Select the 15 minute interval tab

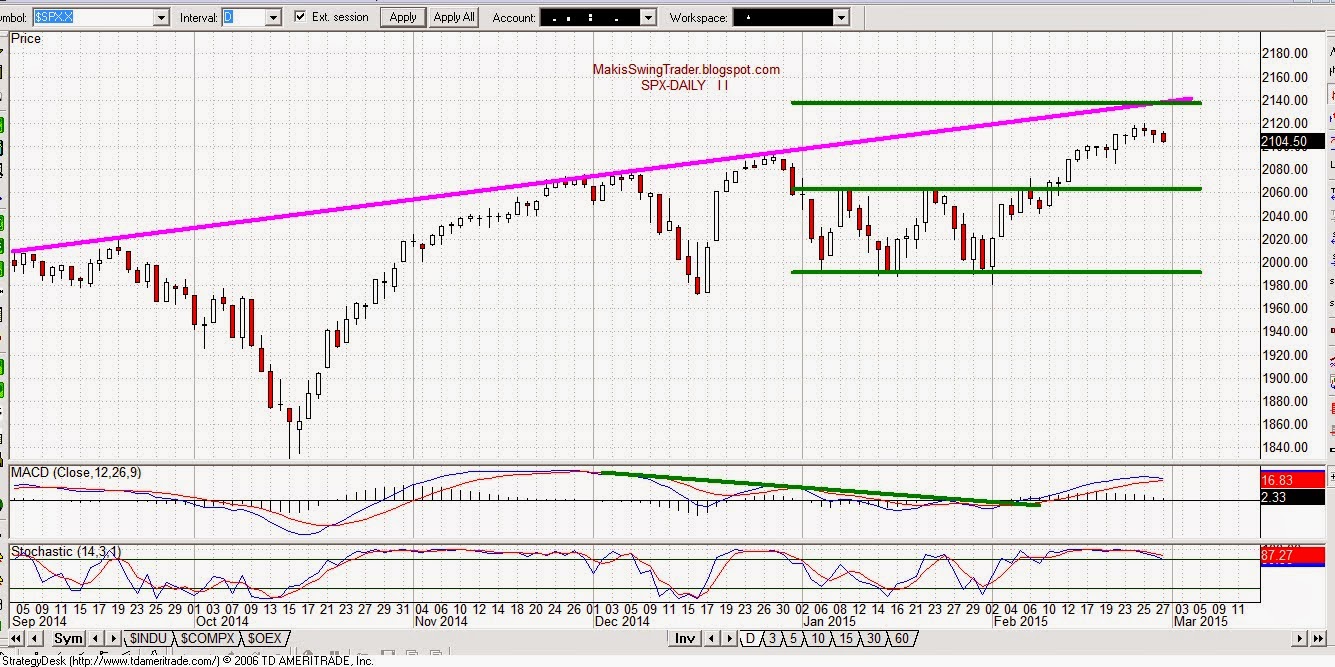click(x=846, y=638)
